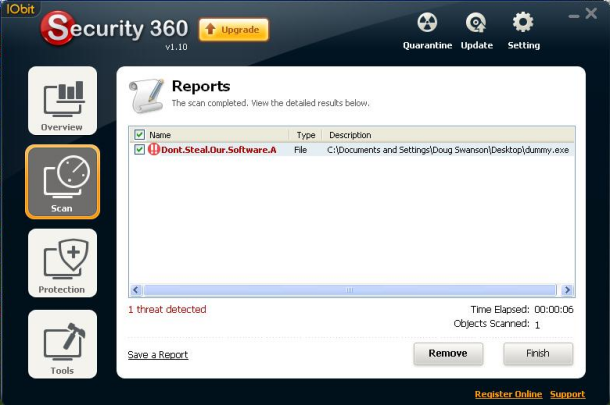Screen dimensions: 610x405
Task: Click the left arrow of the horizontal scrollbar
Action: (x=136, y=290)
